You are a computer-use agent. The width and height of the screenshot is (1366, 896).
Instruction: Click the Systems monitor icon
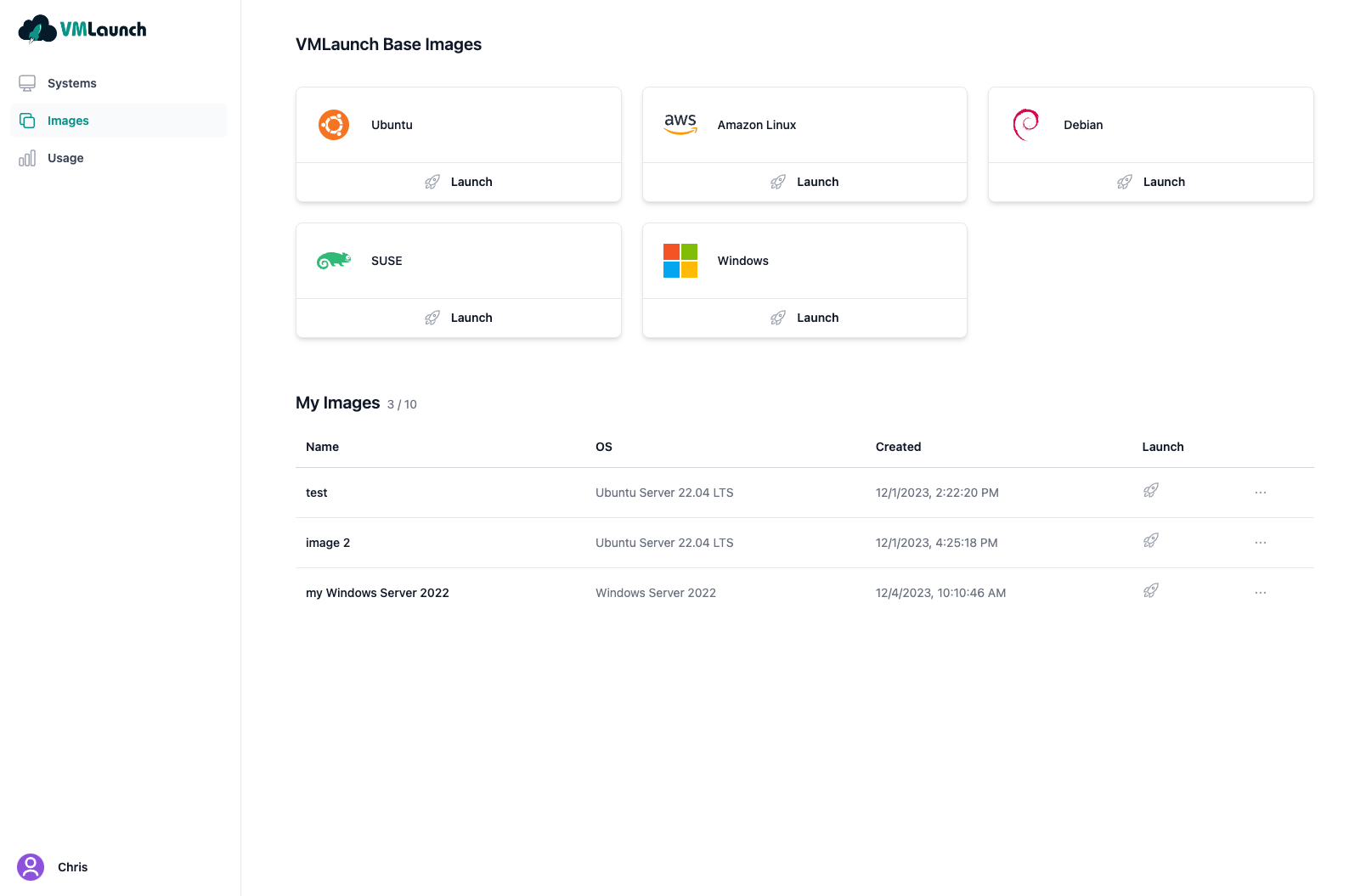(x=27, y=83)
